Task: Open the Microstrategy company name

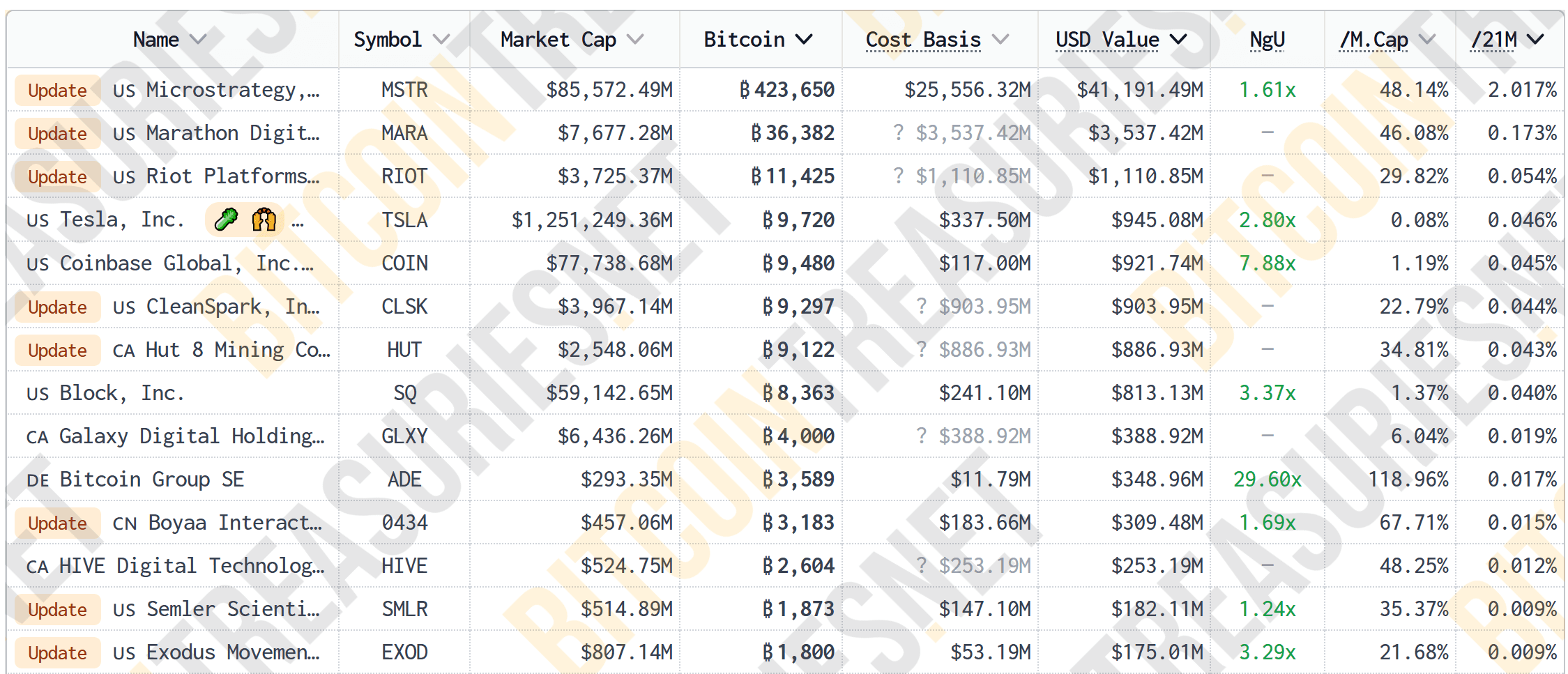Action: [x=233, y=90]
